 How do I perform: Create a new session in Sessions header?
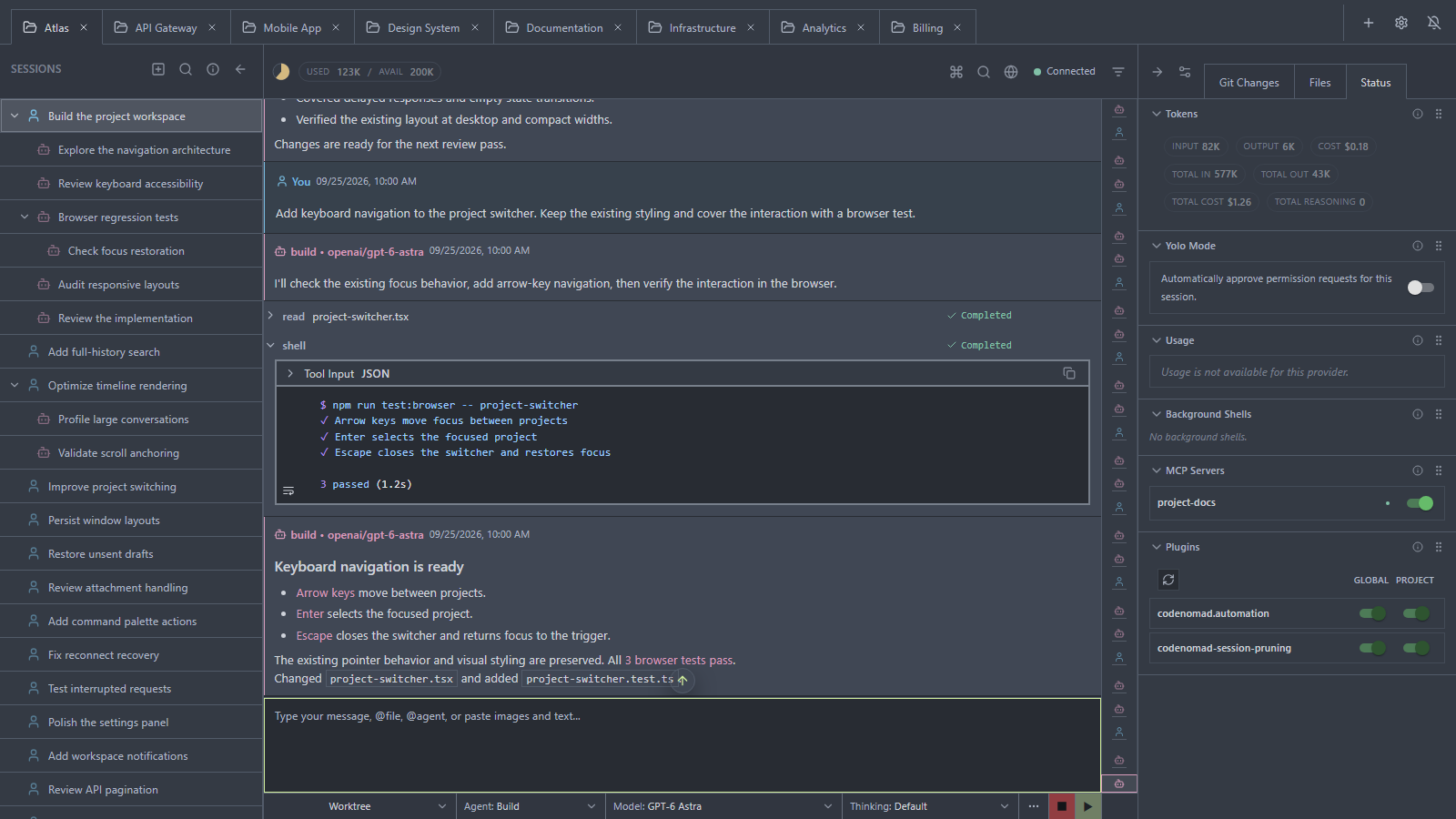[x=158, y=69]
